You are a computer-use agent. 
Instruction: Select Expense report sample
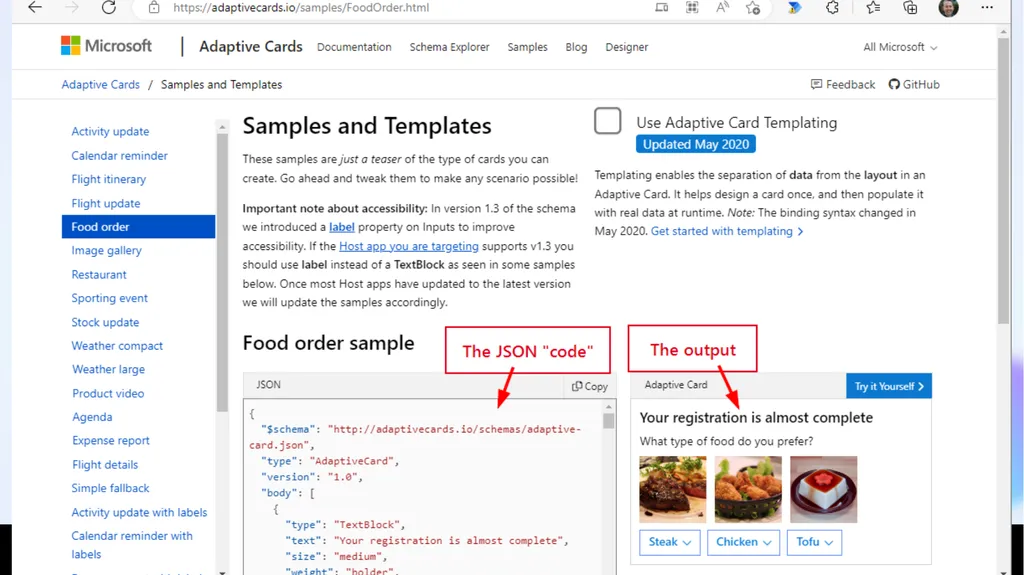pos(110,440)
